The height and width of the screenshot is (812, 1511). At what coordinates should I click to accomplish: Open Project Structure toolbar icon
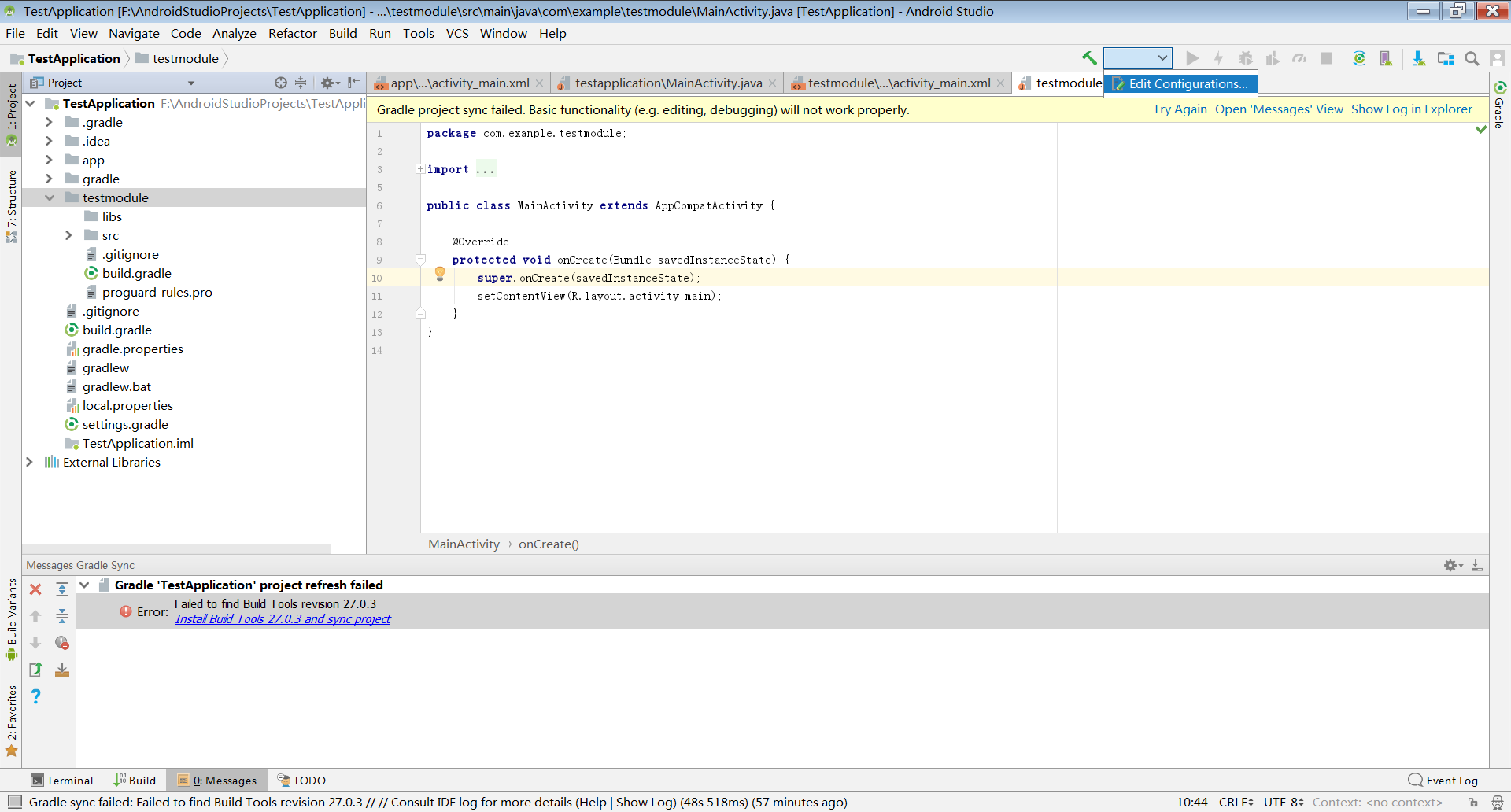click(1446, 58)
